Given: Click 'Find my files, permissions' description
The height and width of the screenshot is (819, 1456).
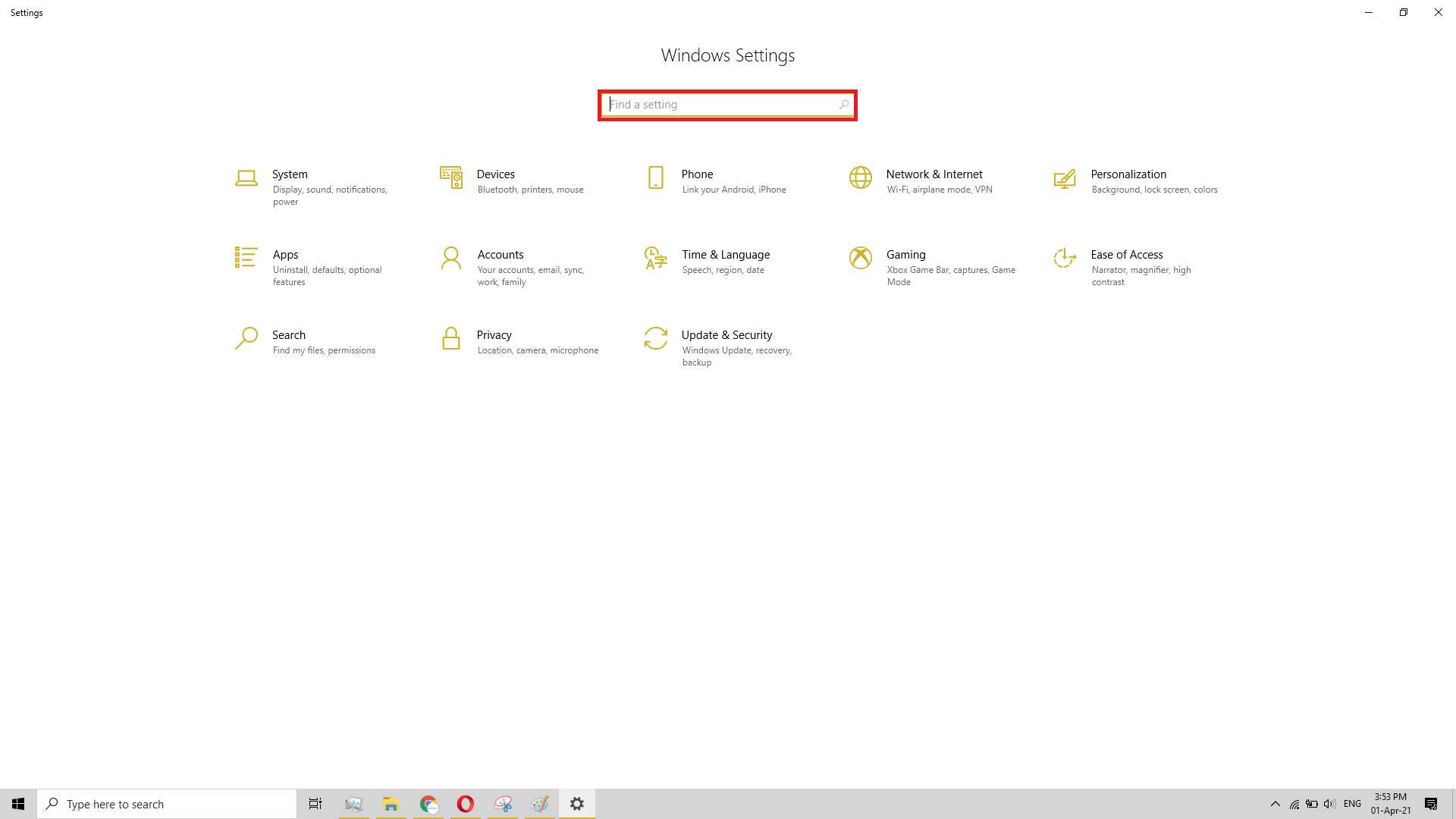Looking at the screenshot, I should click(324, 350).
